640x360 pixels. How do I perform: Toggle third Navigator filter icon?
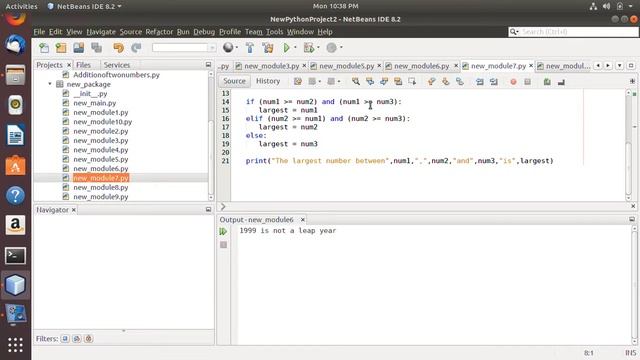click(x=89, y=338)
